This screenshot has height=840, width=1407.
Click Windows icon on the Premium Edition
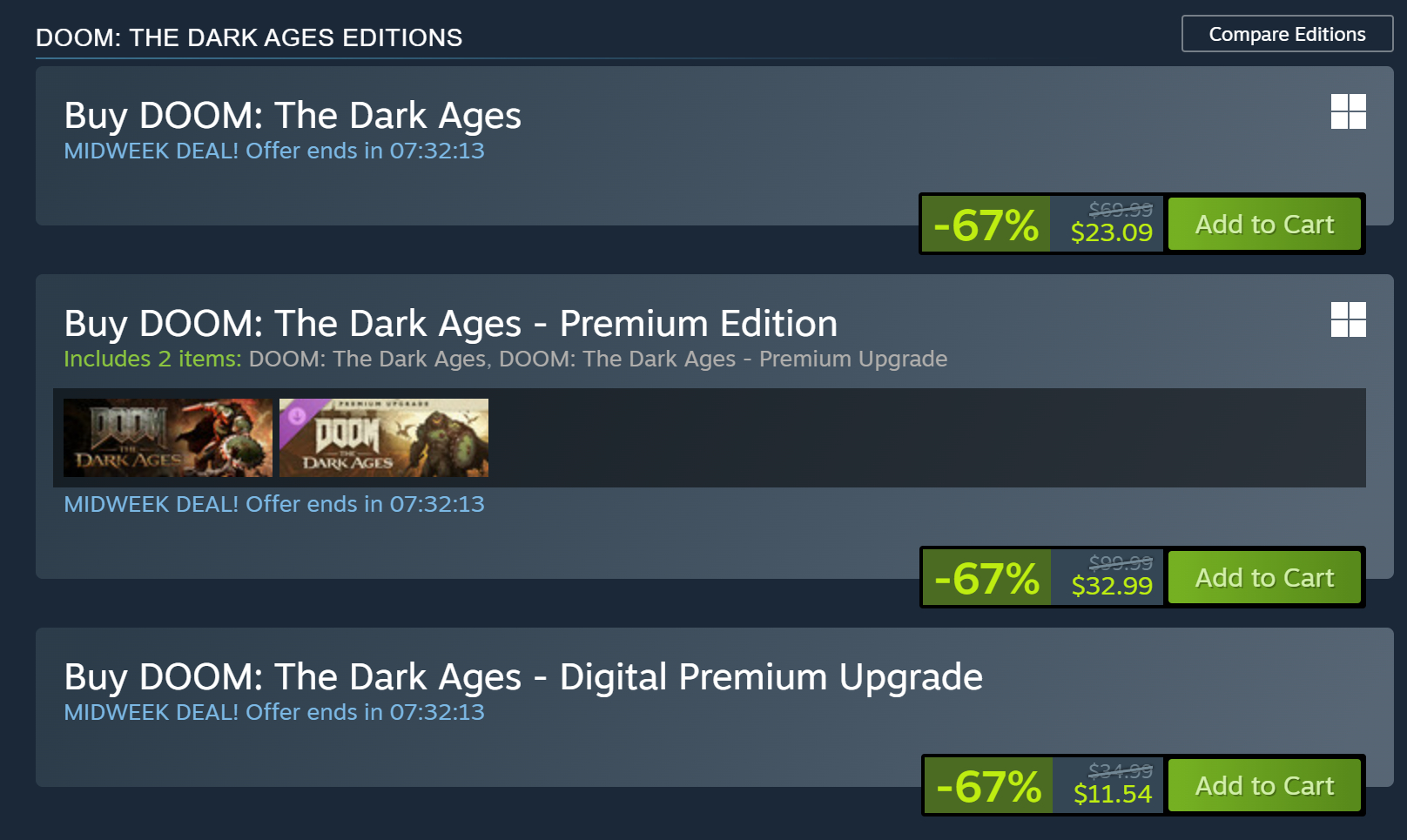coord(1348,319)
